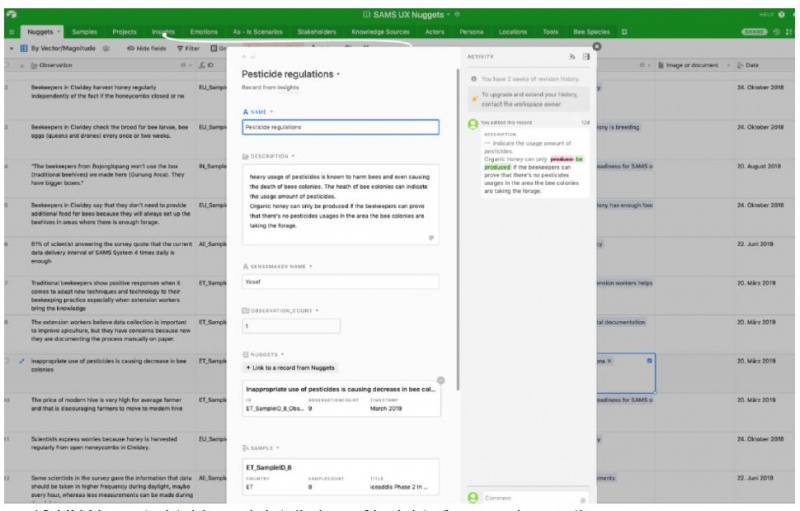Select the Knowledge Sources tab
Viewport: 800px width, 511px height.
pos(380,32)
